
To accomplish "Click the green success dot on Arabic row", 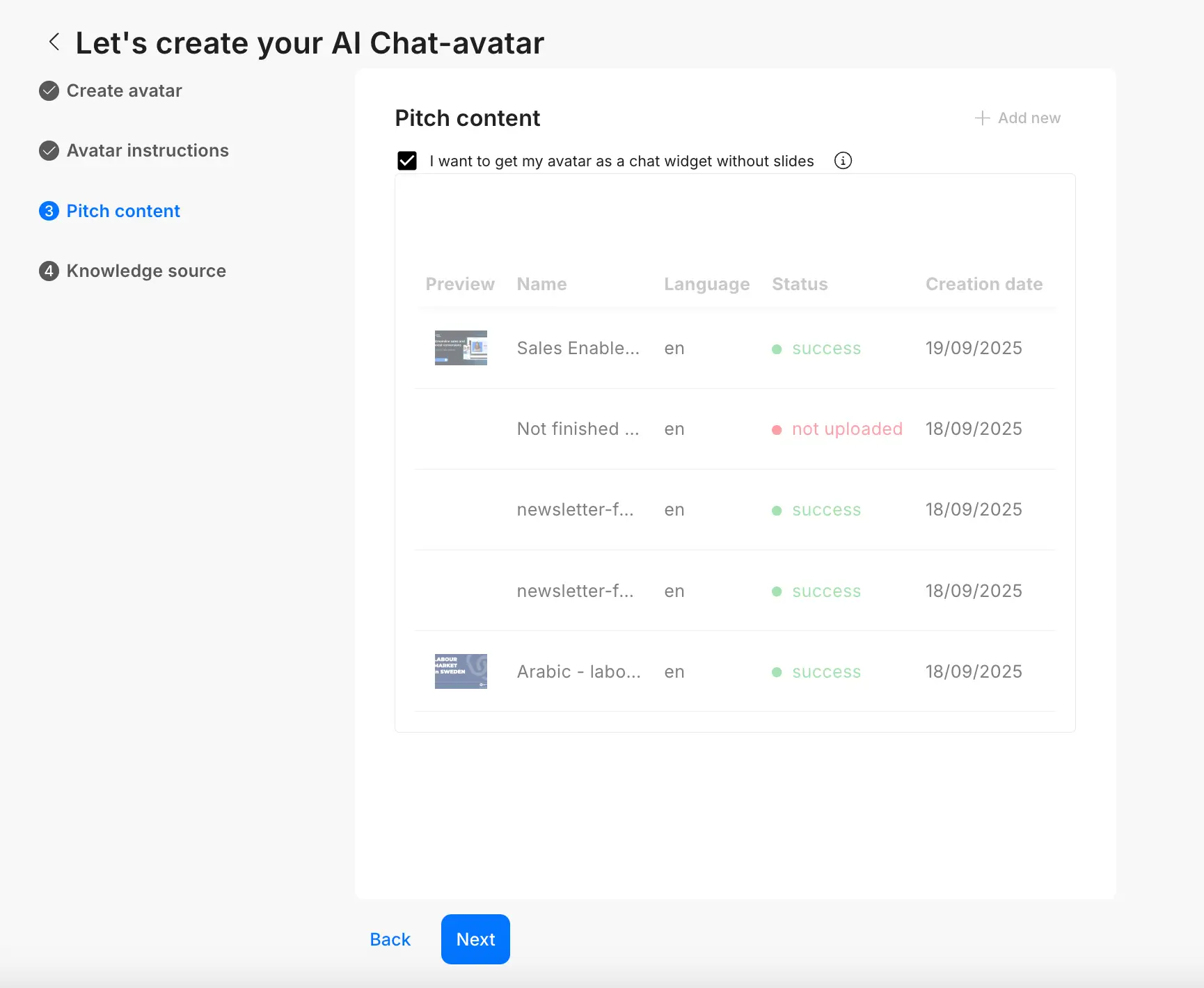I will 777,672.
